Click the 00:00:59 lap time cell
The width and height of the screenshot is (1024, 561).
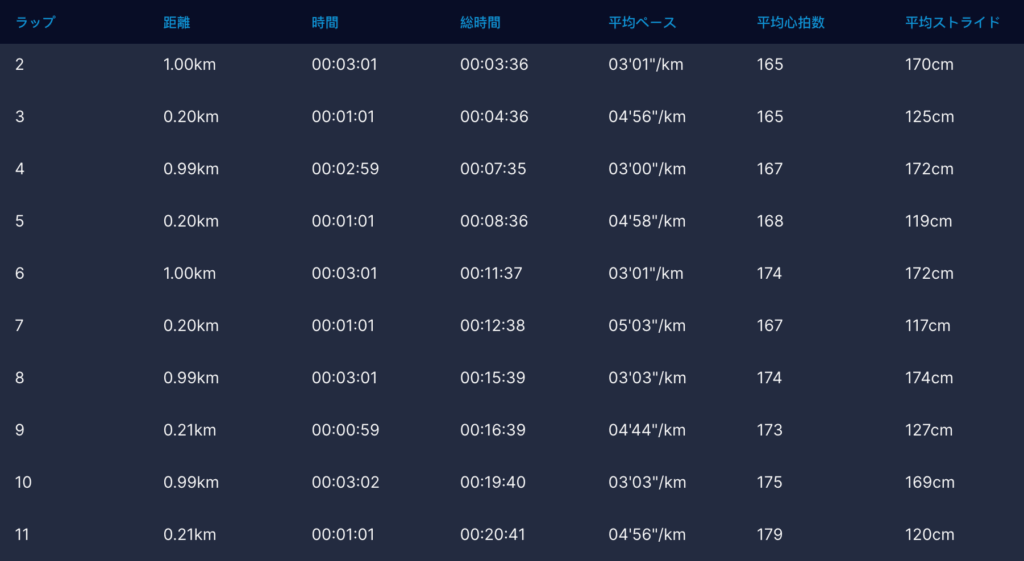click(x=345, y=430)
